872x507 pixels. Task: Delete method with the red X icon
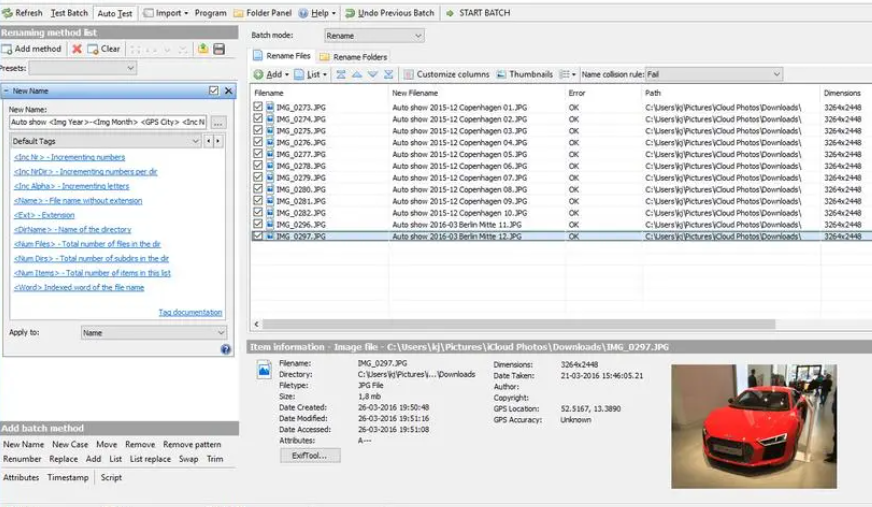pos(77,49)
